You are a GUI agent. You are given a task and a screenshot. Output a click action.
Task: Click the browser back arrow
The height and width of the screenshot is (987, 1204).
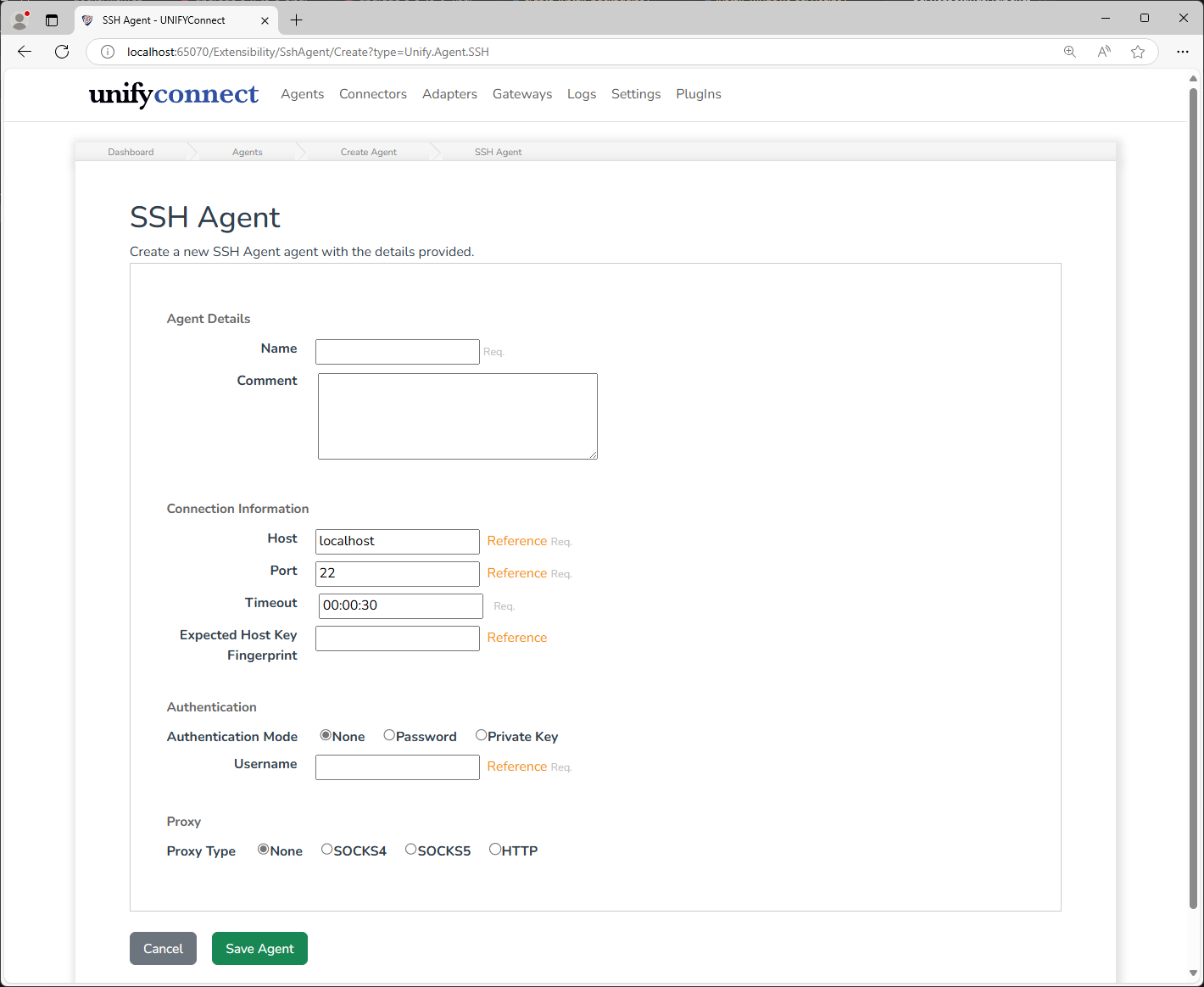pyautogui.click(x=25, y=52)
